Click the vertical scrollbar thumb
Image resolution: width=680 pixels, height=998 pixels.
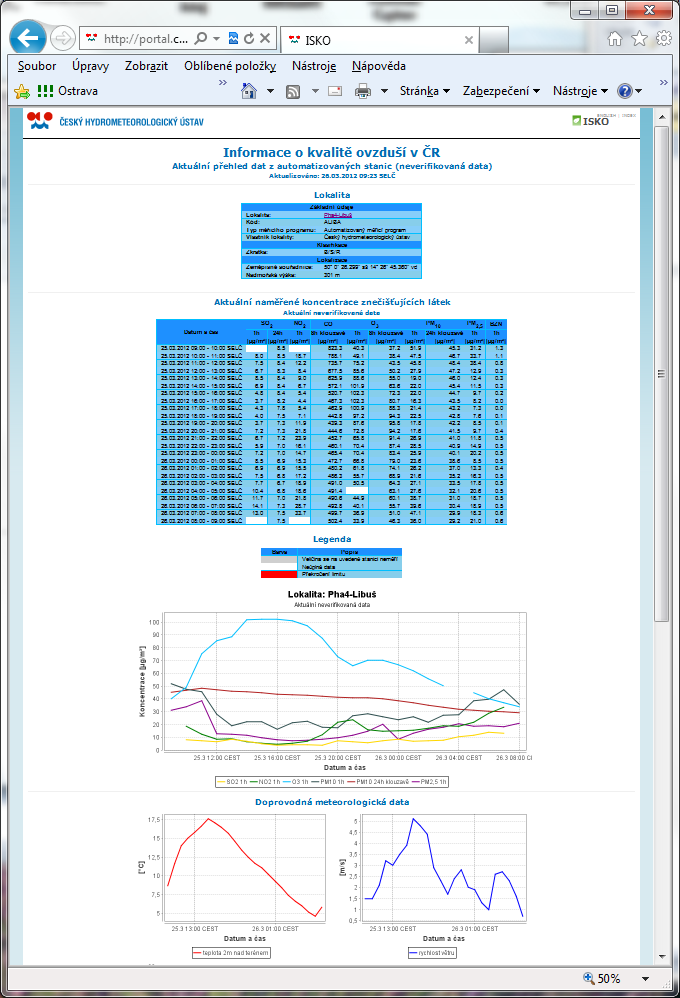coord(662,374)
